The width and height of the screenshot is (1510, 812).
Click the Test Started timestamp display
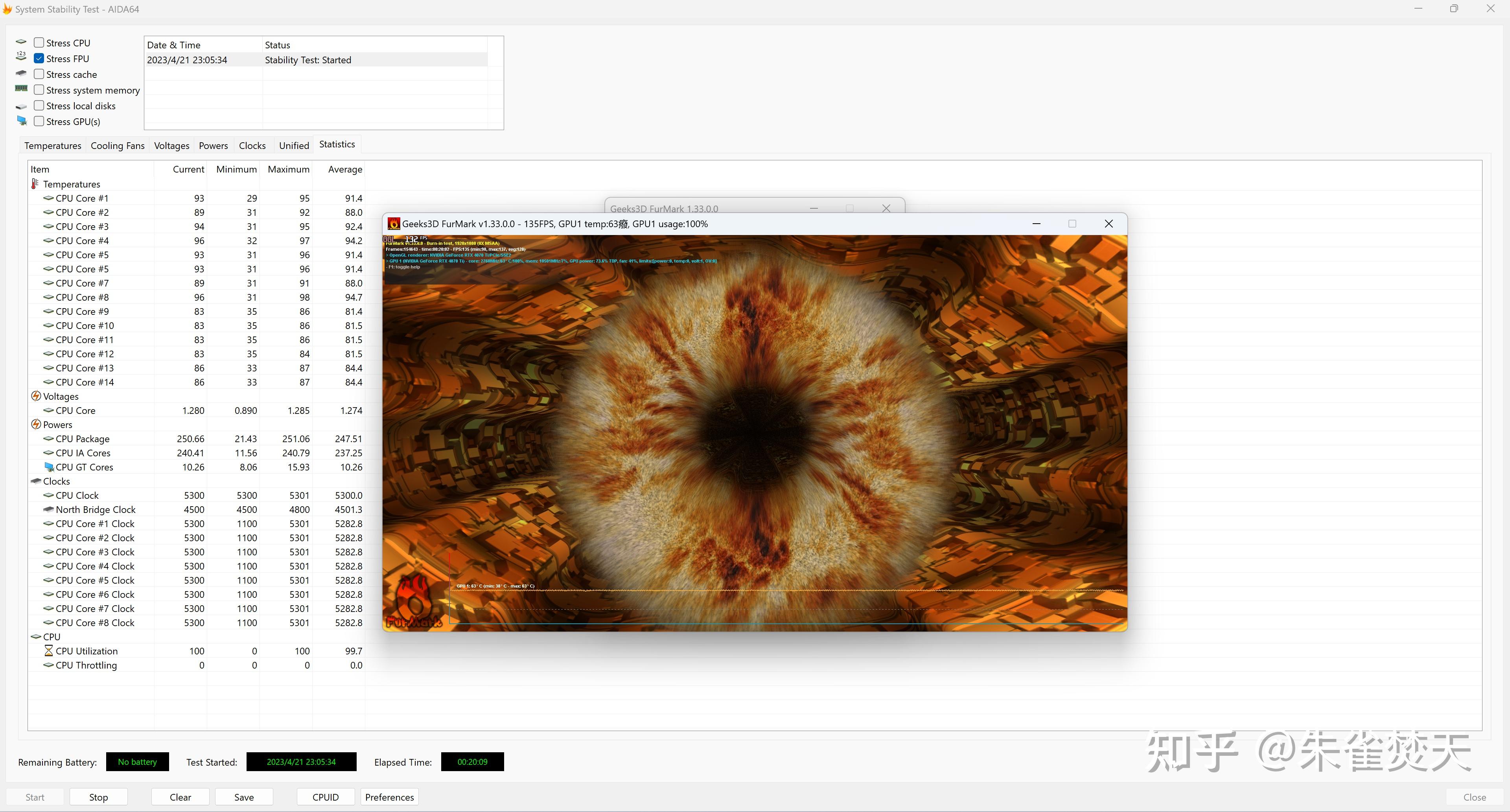[x=301, y=762]
